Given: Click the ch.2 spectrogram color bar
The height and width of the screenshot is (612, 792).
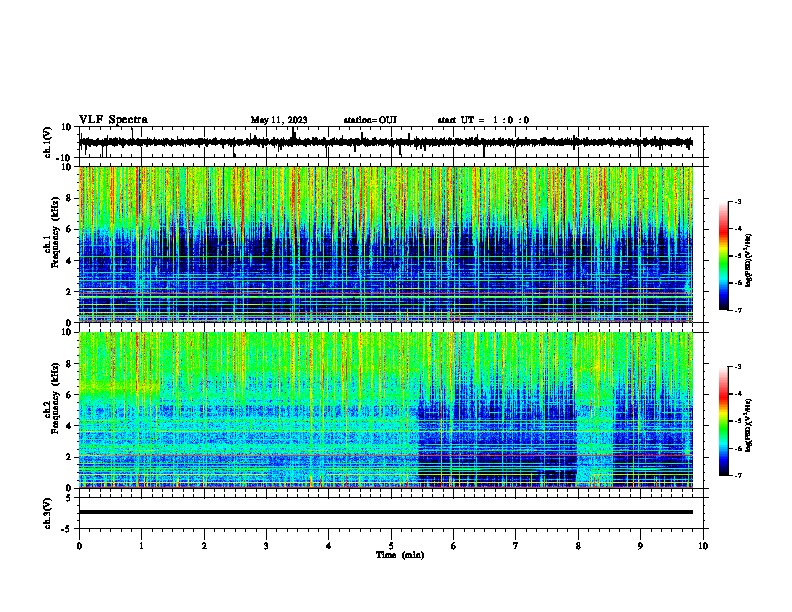Looking at the screenshot, I should [x=724, y=421].
